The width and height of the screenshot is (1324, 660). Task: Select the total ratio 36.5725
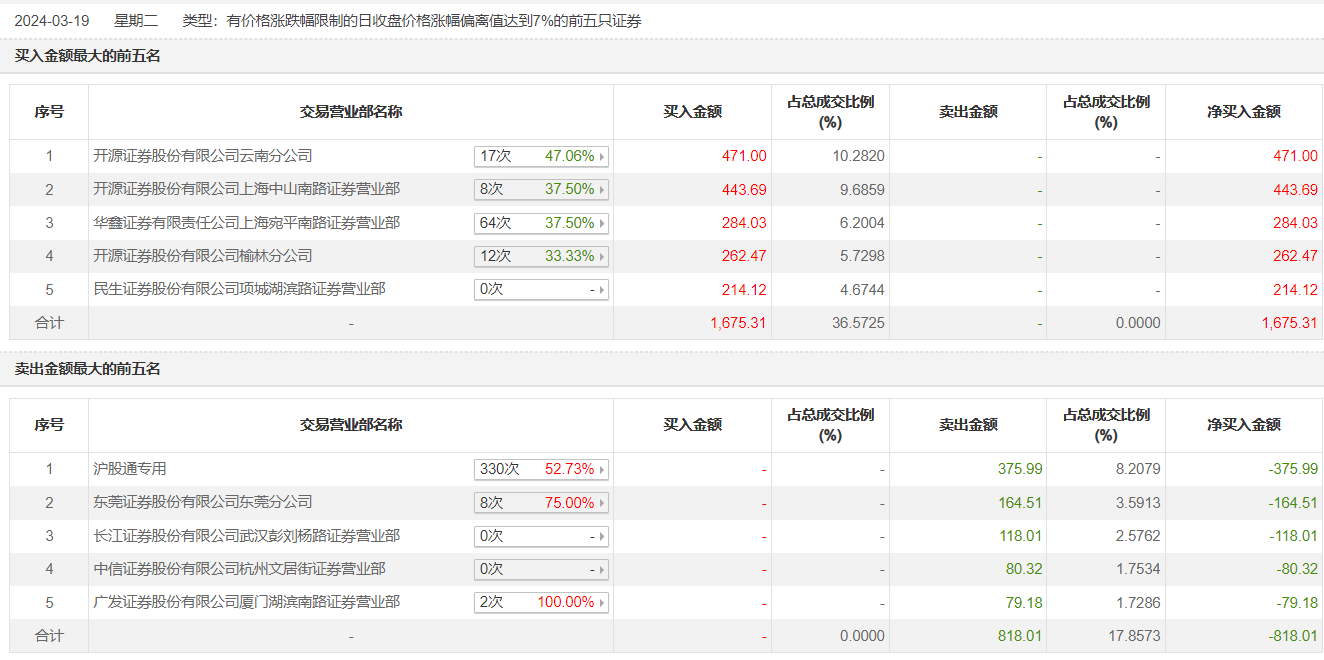pos(858,323)
